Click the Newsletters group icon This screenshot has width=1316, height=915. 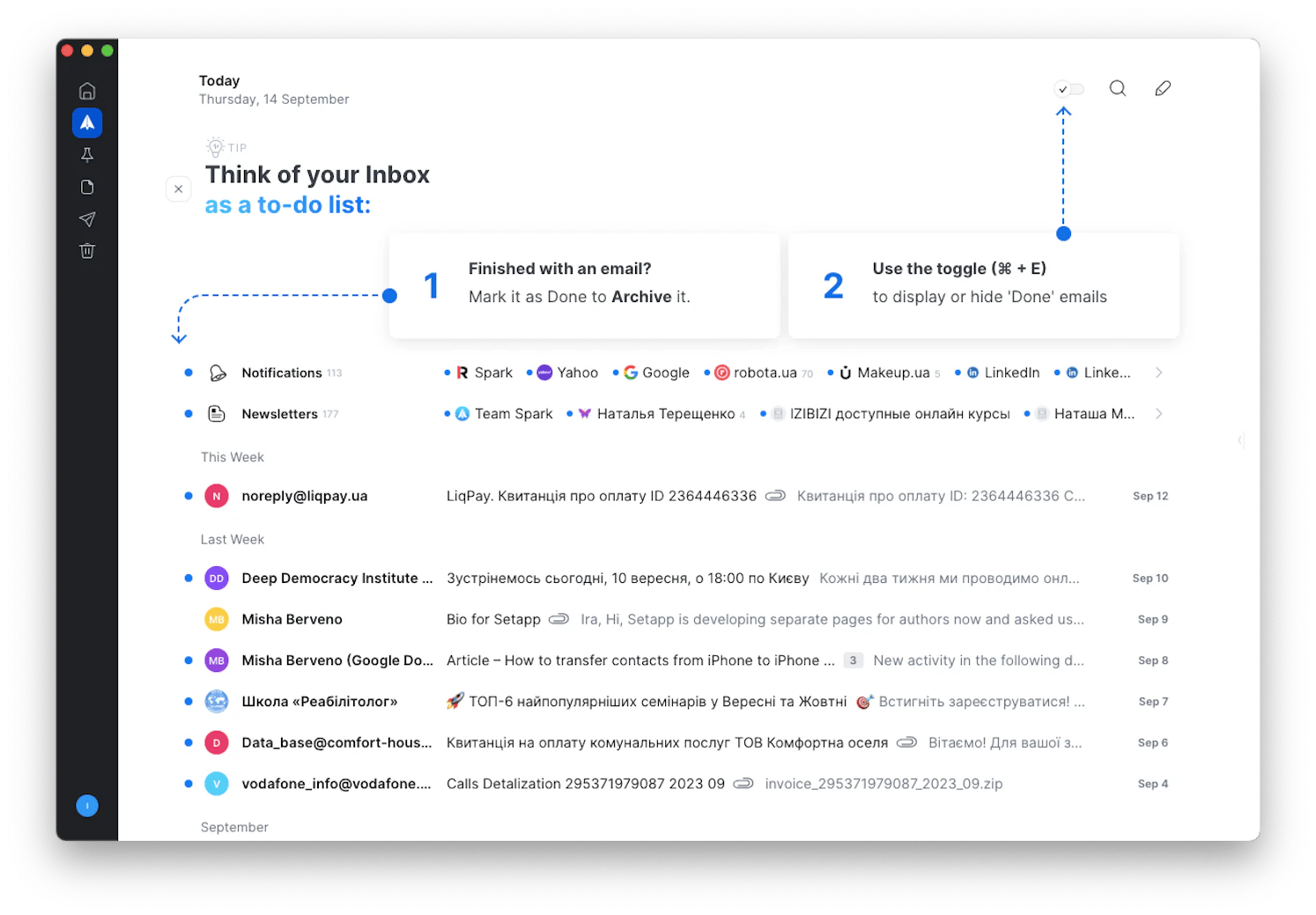point(217,414)
